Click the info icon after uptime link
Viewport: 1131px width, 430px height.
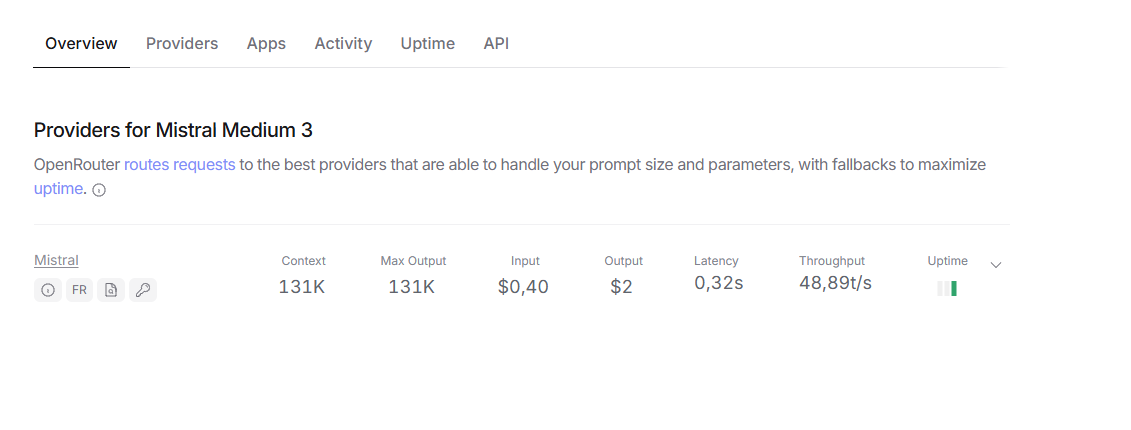coord(100,190)
